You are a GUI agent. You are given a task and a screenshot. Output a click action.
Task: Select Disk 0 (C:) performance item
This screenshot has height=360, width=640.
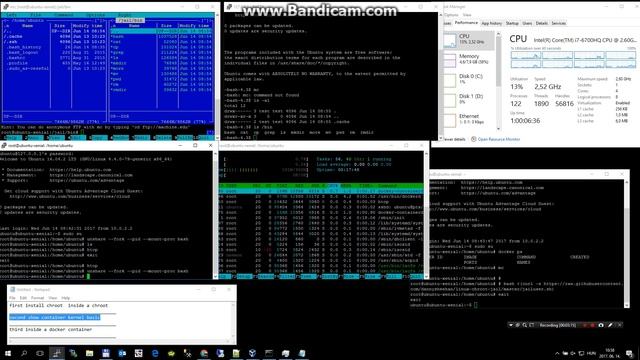coord(469,79)
